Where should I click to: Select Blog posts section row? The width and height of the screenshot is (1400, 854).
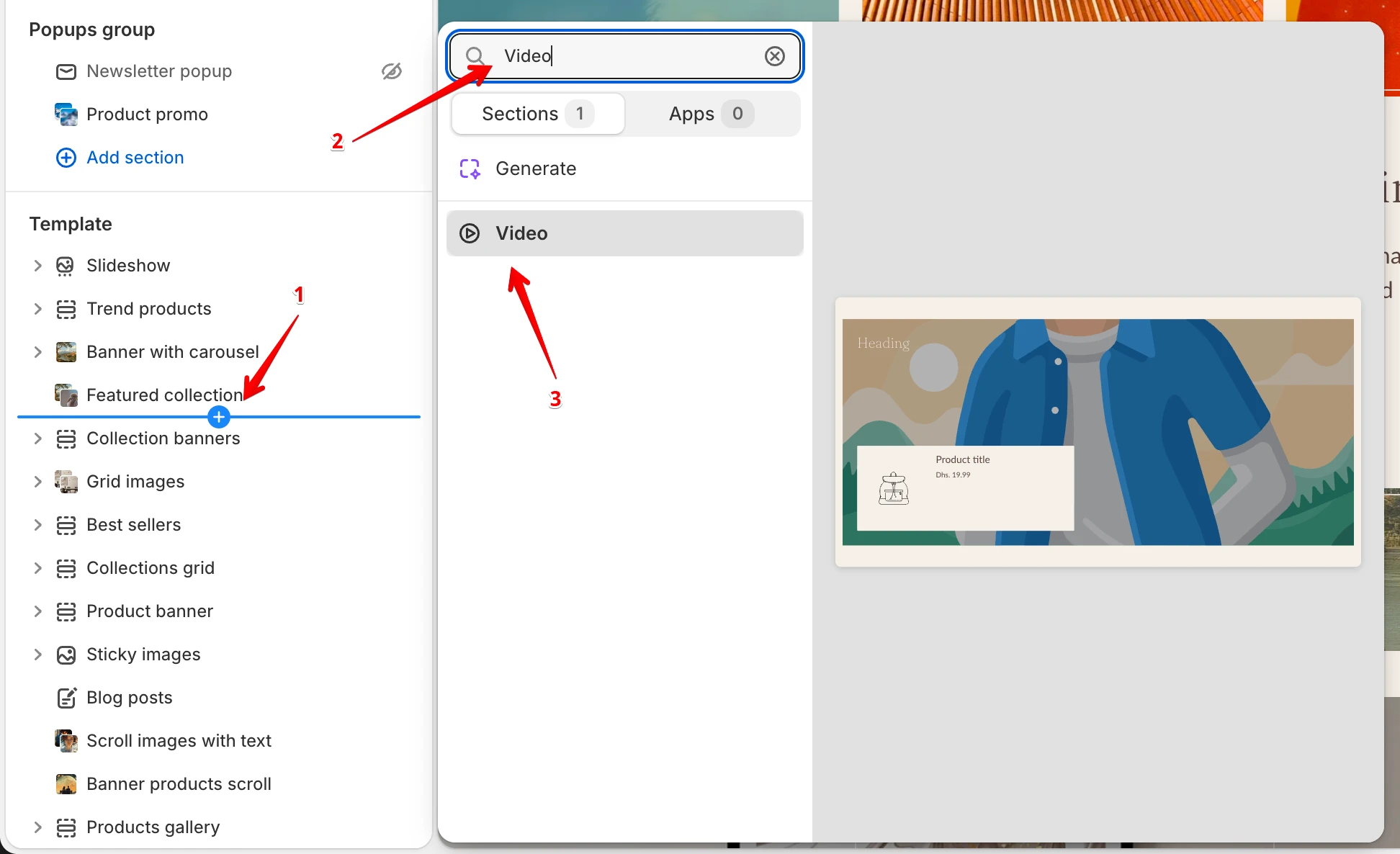[x=219, y=698]
